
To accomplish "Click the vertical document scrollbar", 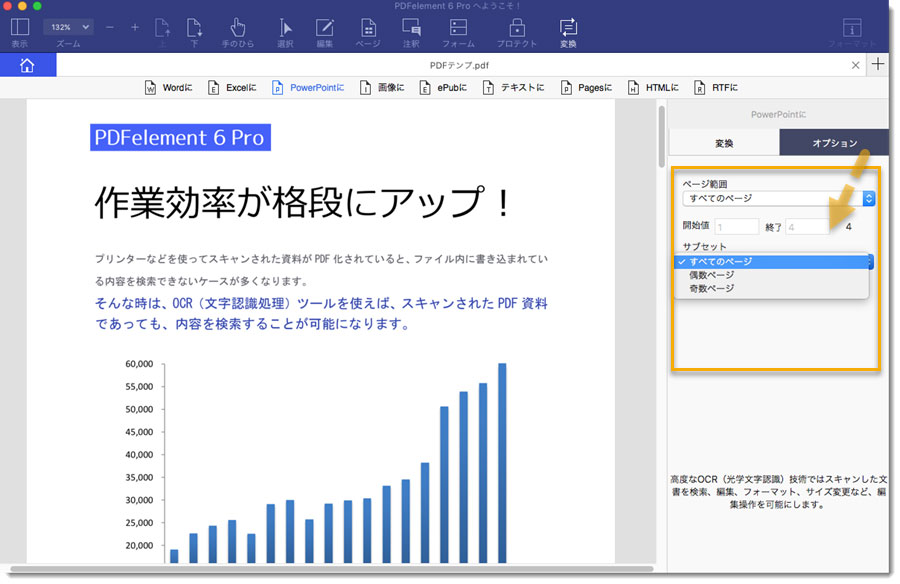I will point(661,137).
